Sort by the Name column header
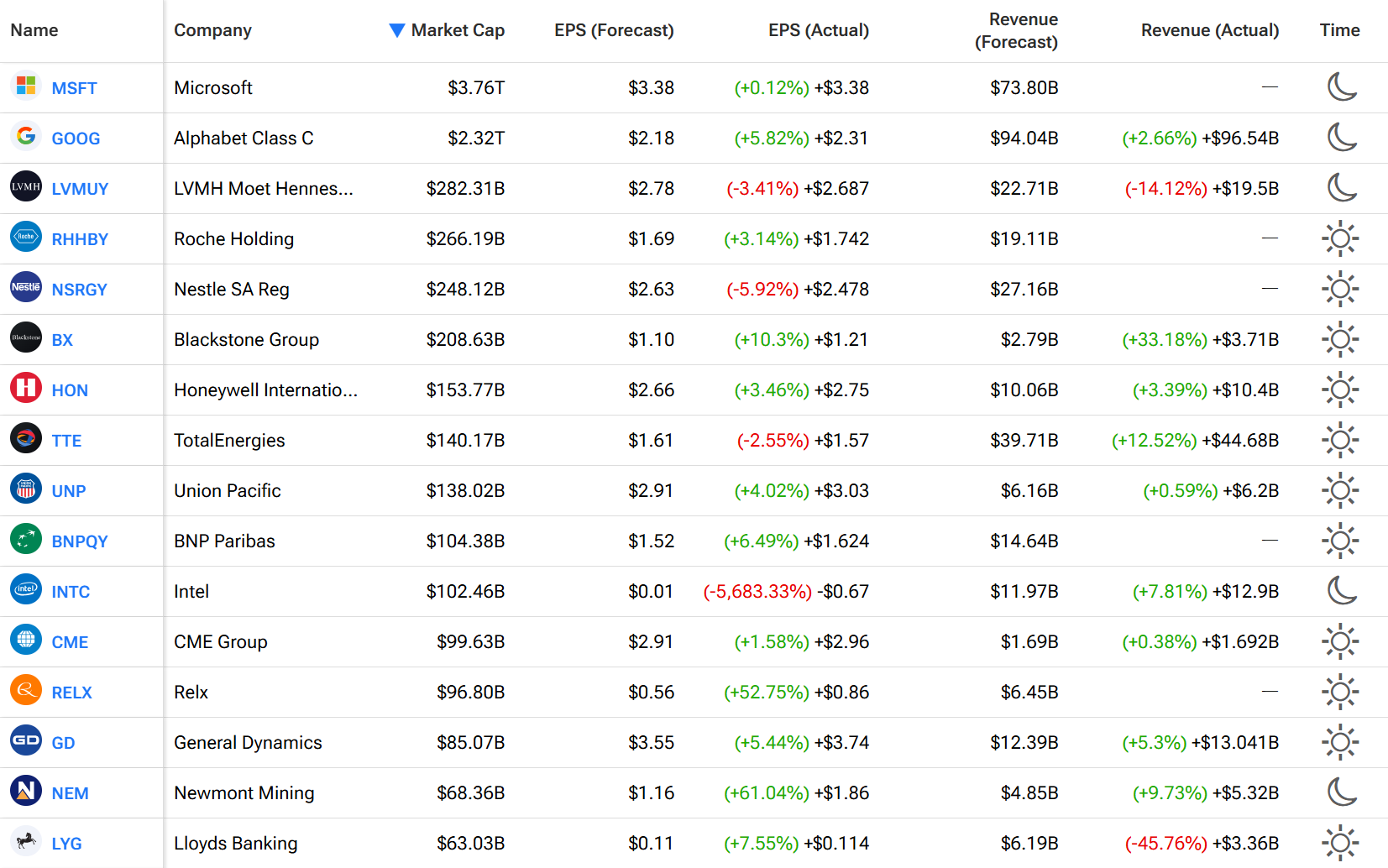Screen dimensions: 1388x868 pyautogui.click(x=34, y=30)
